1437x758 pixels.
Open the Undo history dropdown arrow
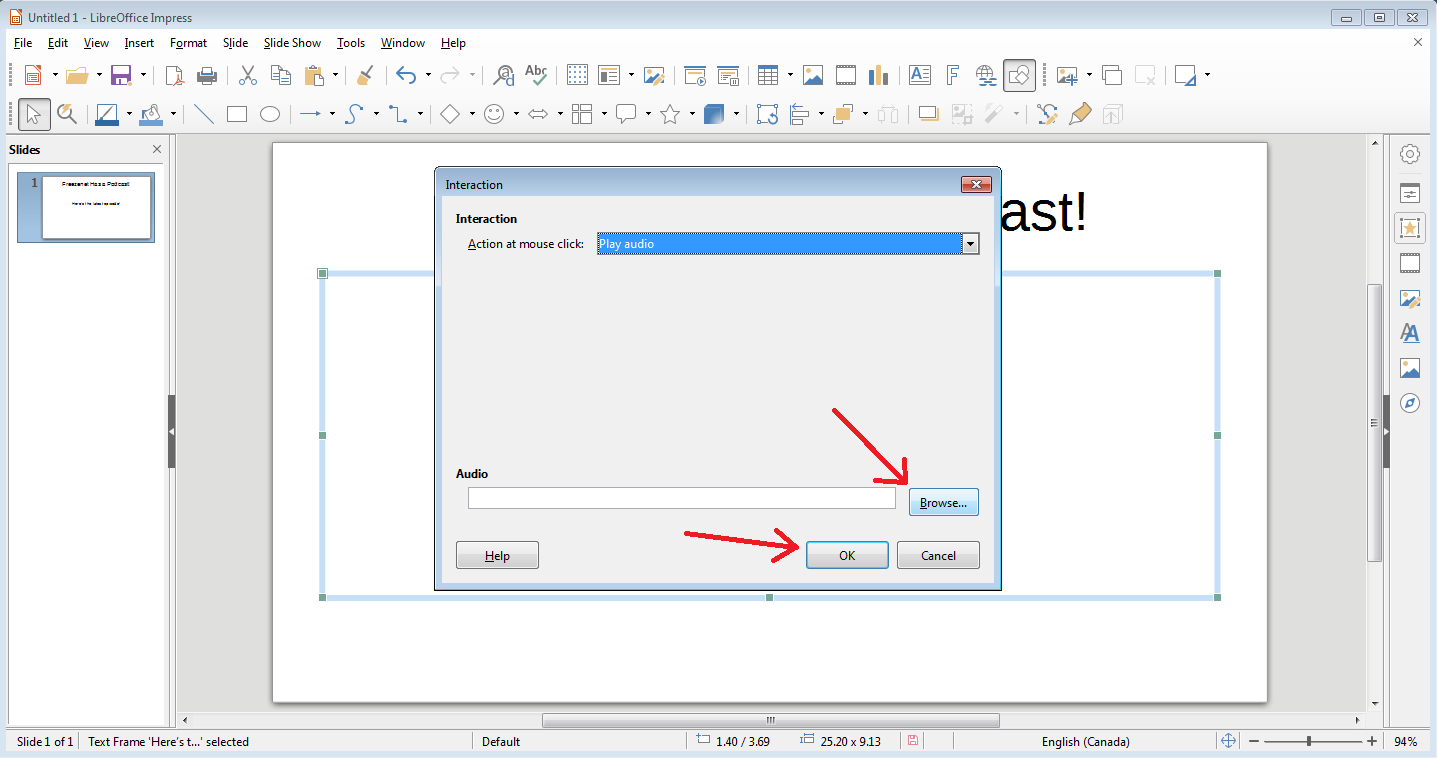point(428,75)
